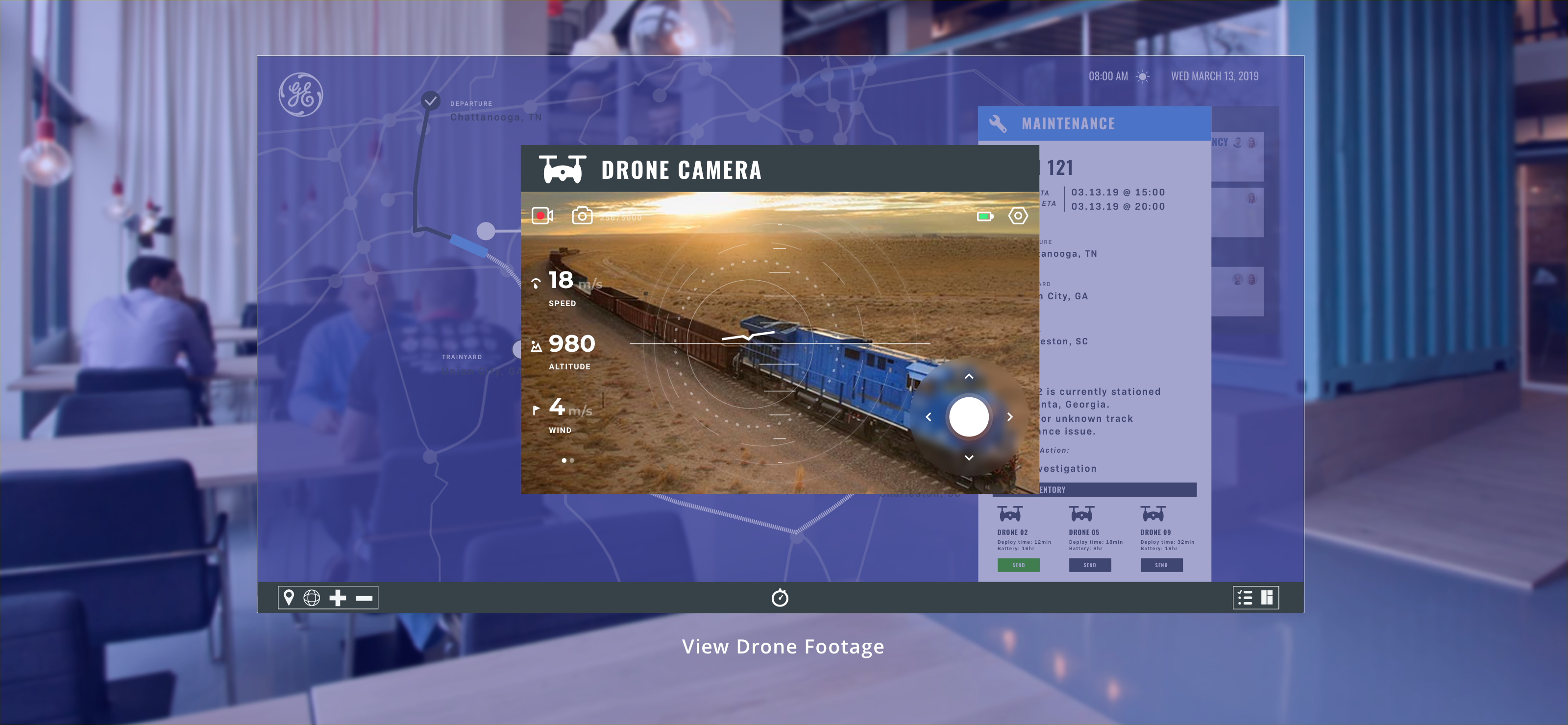Image resolution: width=1568 pixels, height=725 pixels.
Task: Click the white joystick center control
Action: (x=969, y=417)
